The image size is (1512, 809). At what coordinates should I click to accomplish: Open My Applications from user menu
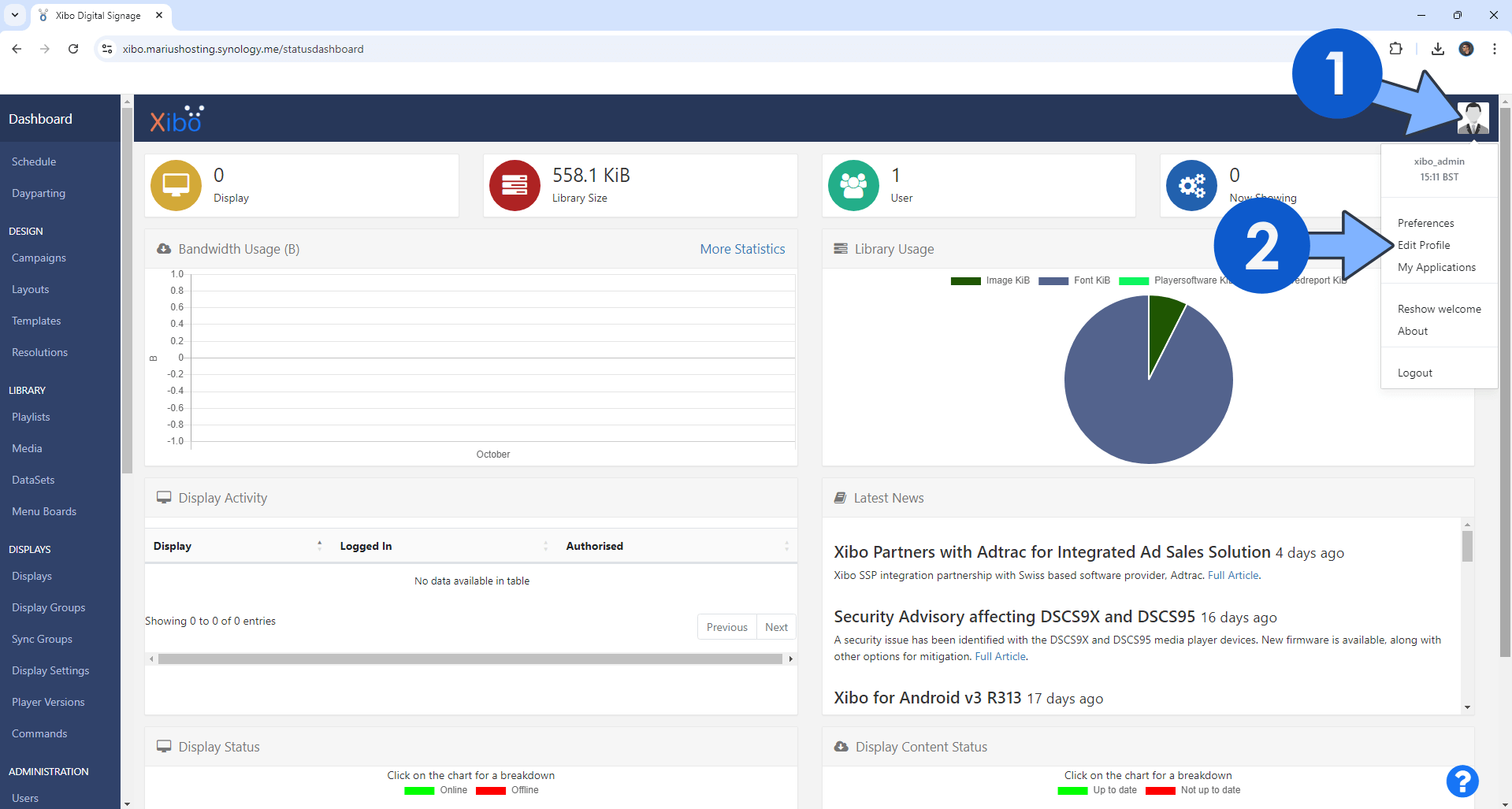coord(1436,267)
